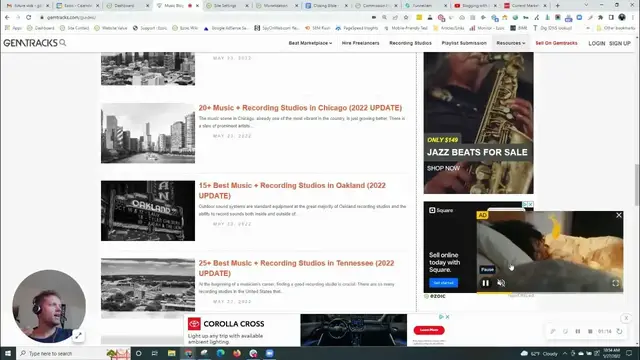Click the Windows taskbar search box

[73, 353]
